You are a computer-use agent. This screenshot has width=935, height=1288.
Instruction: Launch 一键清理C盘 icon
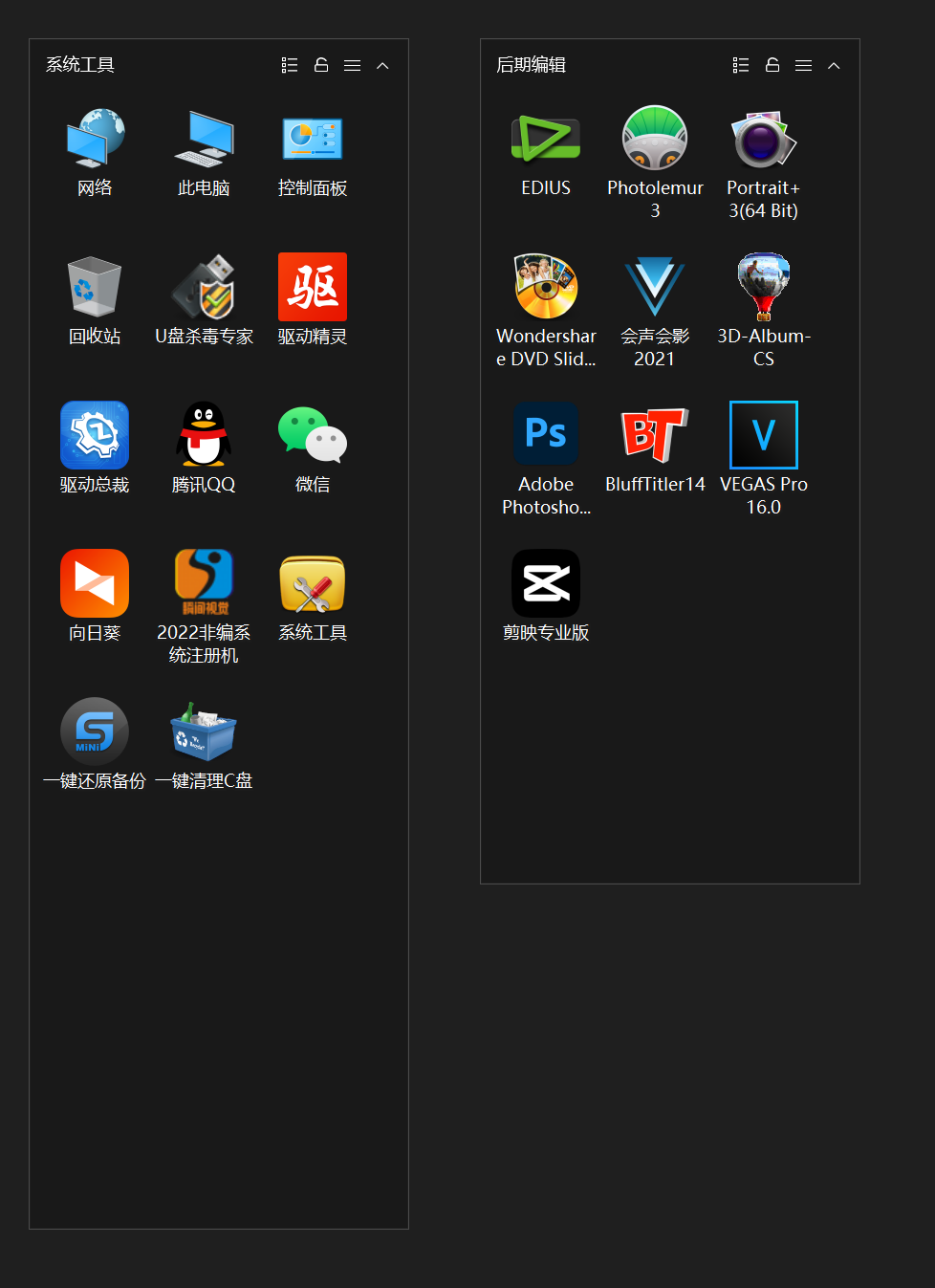(204, 731)
